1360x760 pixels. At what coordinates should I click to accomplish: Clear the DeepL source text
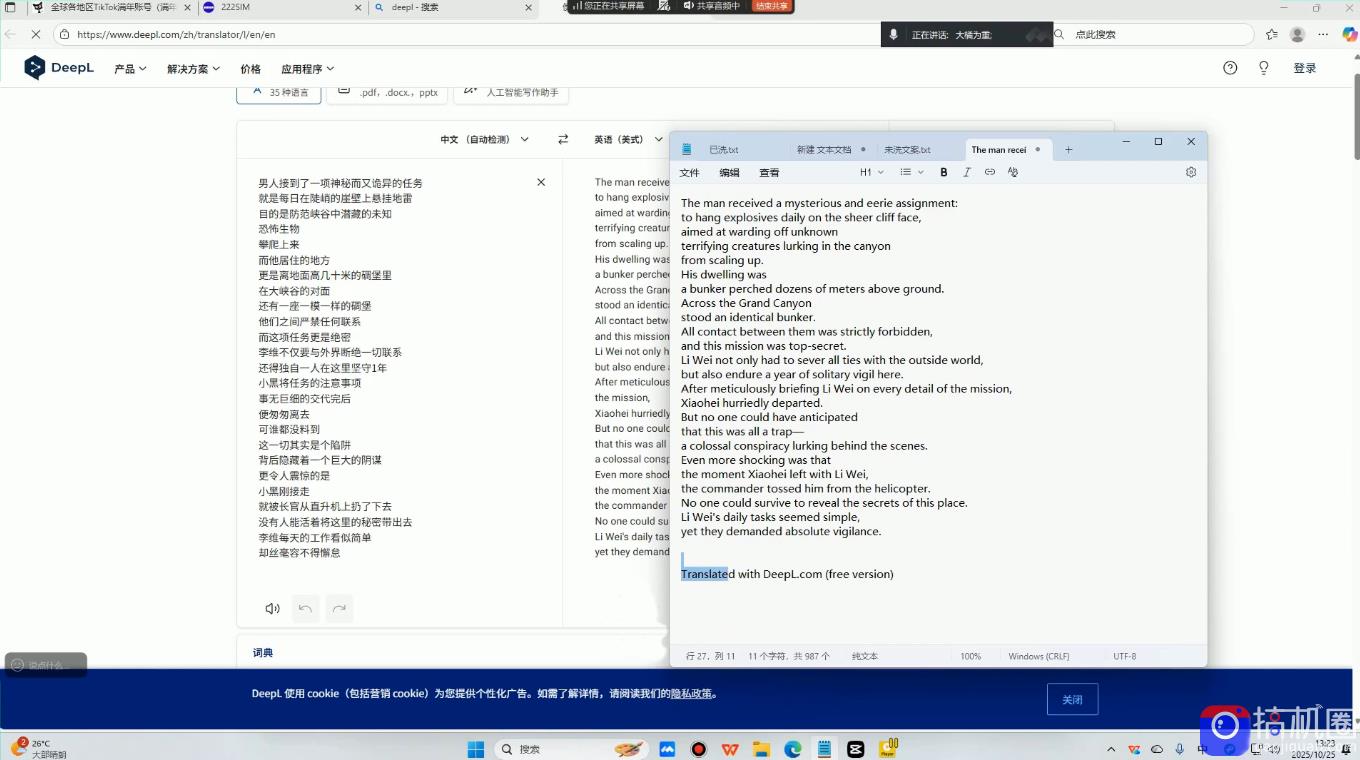pos(541,182)
